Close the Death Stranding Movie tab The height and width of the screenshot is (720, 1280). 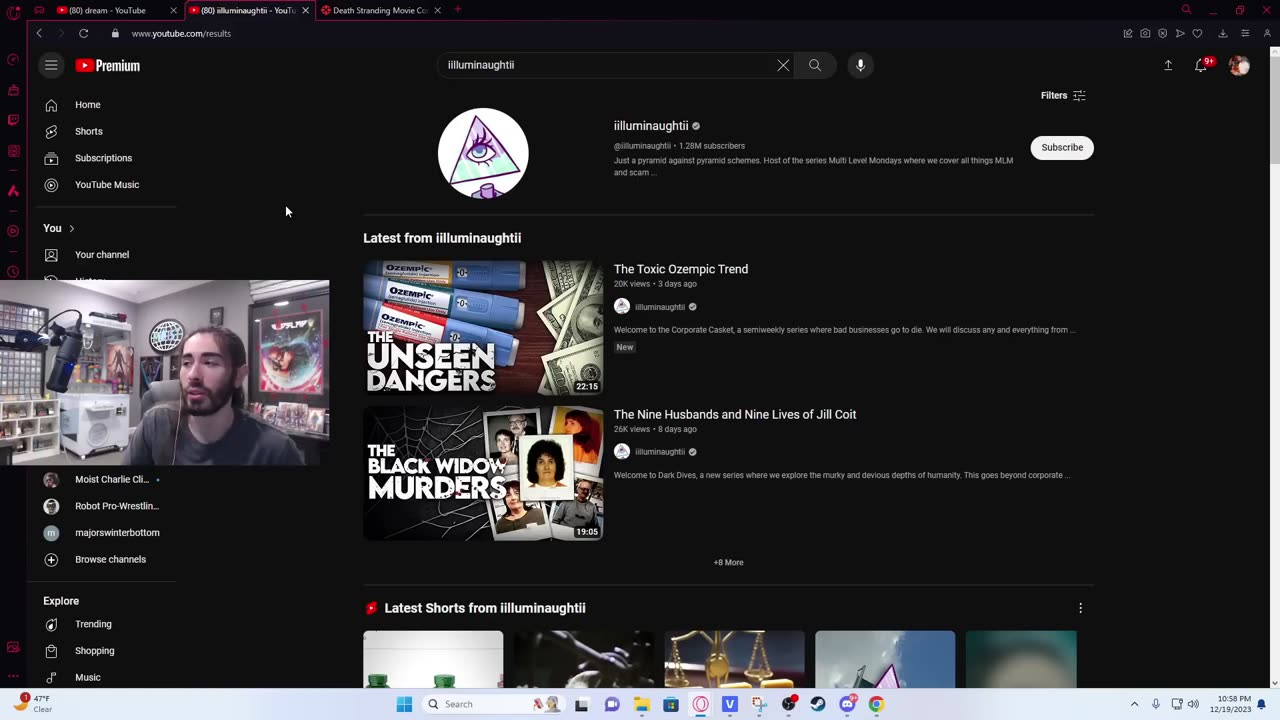pyautogui.click(x=437, y=10)
